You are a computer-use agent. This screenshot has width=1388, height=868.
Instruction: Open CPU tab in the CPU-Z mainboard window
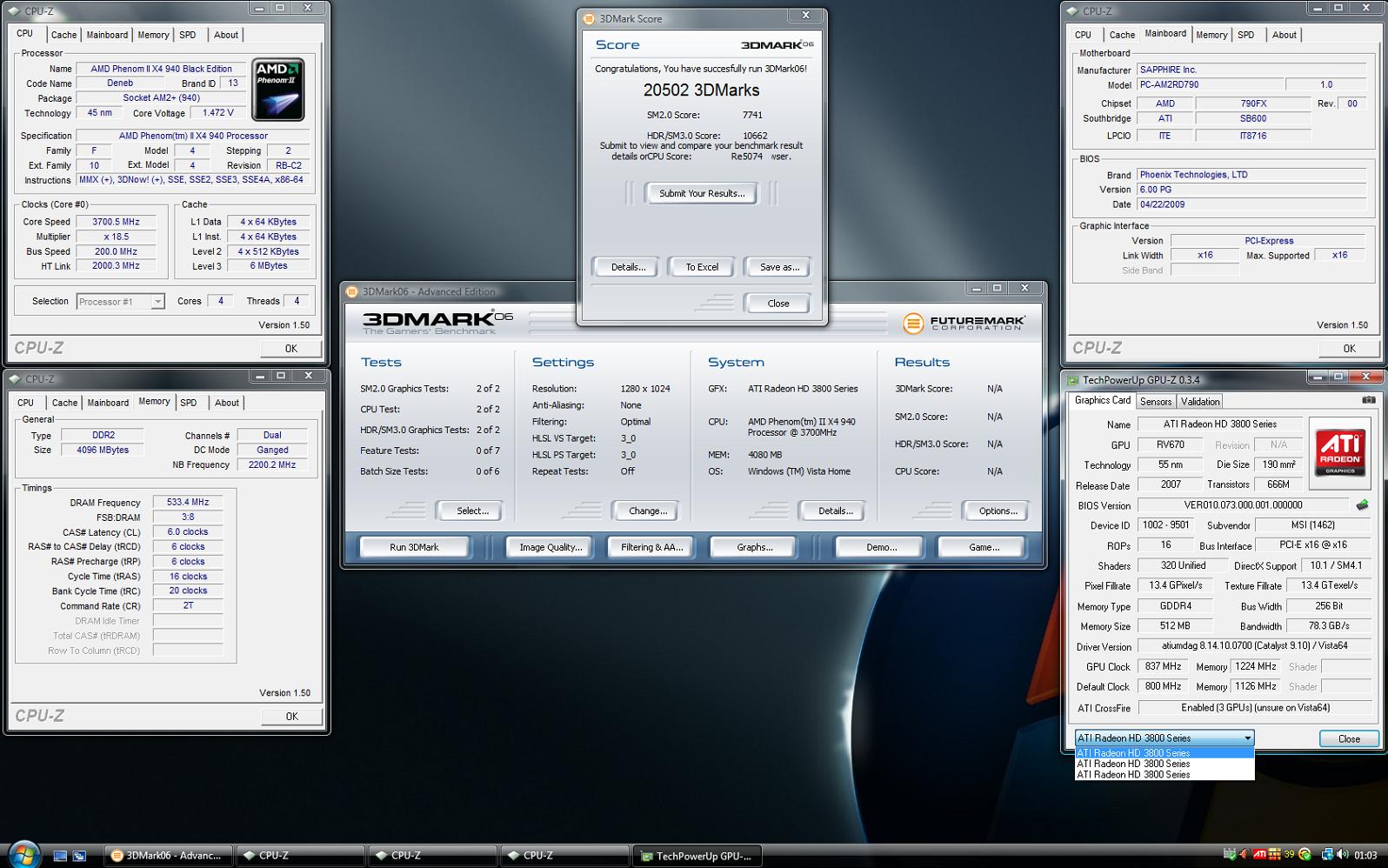point(1083,35)
